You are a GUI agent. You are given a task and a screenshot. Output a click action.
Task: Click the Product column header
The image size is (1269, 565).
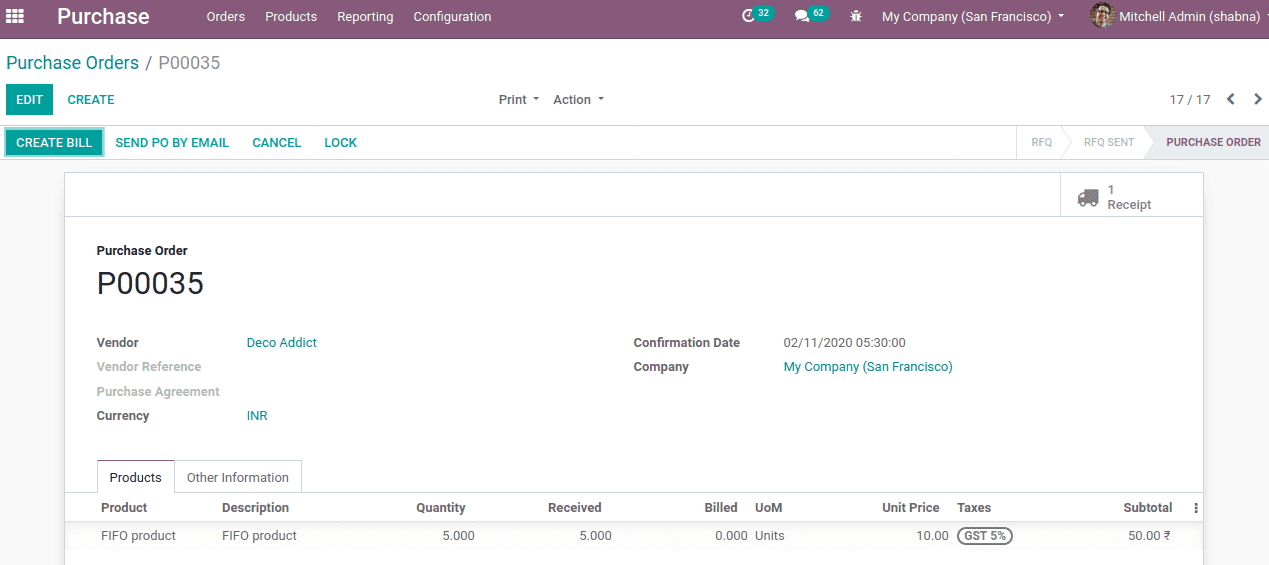pyautogui.click(x=124, y=508)
